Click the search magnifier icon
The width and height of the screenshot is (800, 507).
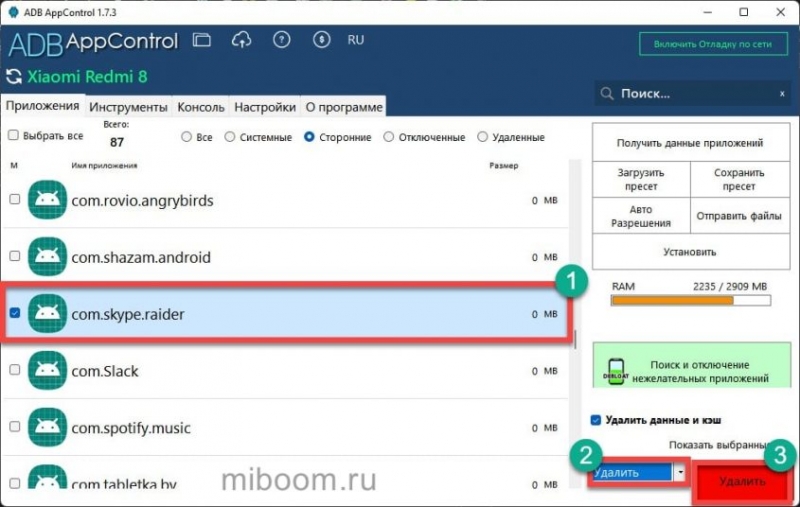click(607, 94)
